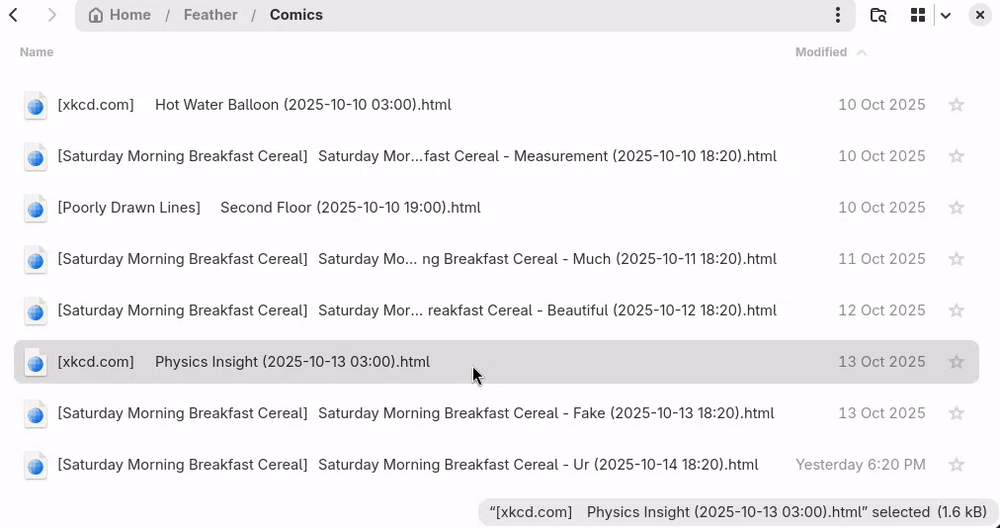Switch to grid view layout

click(918, 15)
